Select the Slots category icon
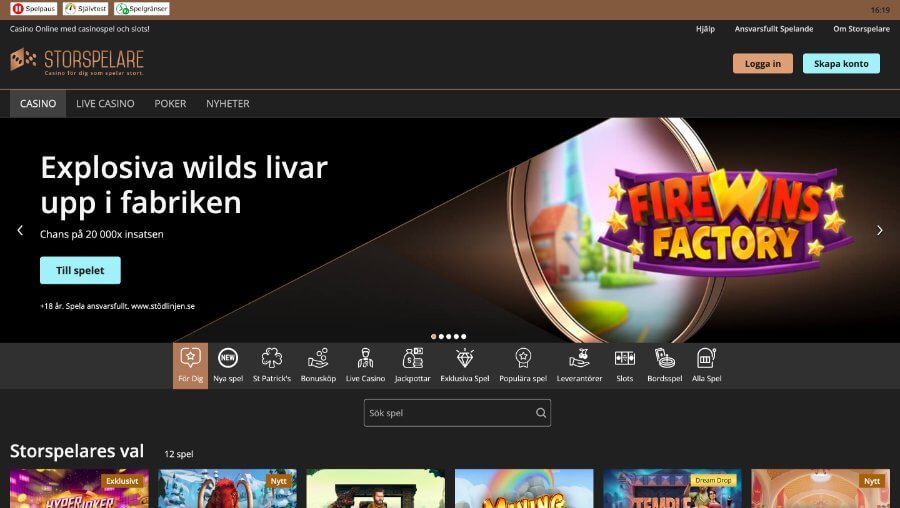The height and width of the screenshot is (508, 900). [x=624, y=366]
